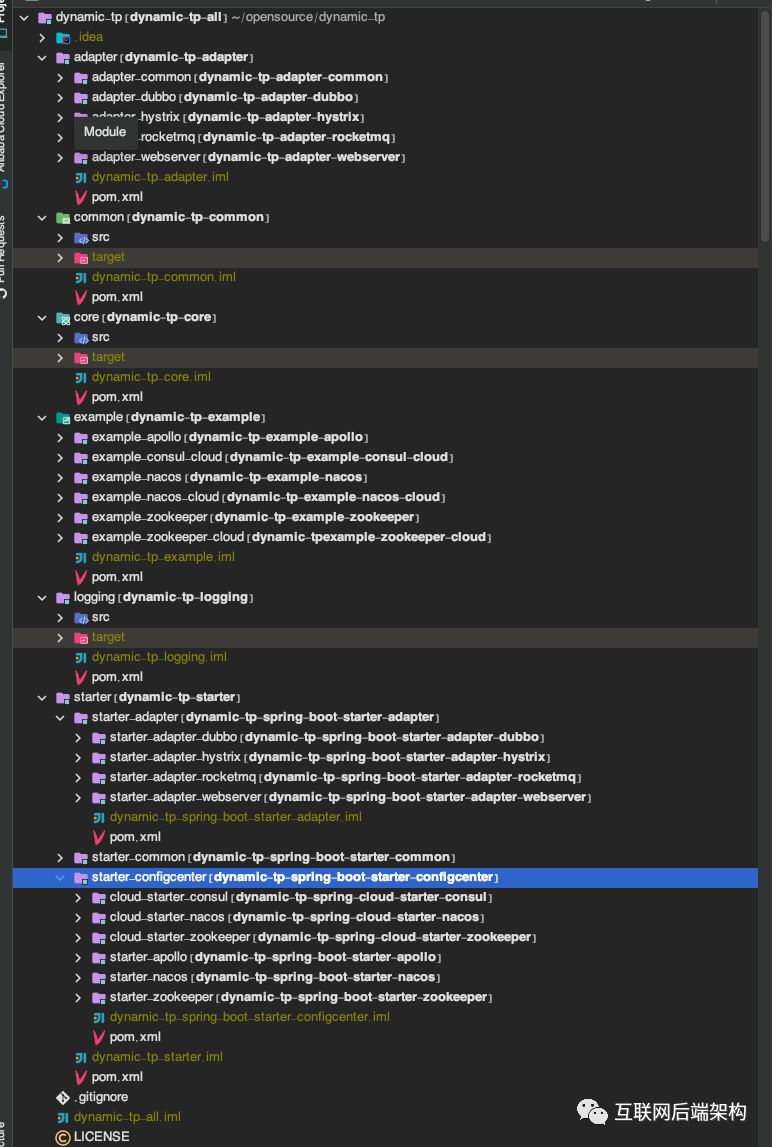Viewport: 772px width, 1147px height.
Task: Click the dynamic-tp-starter.iml file icon
Action: tap(80, 1057)
